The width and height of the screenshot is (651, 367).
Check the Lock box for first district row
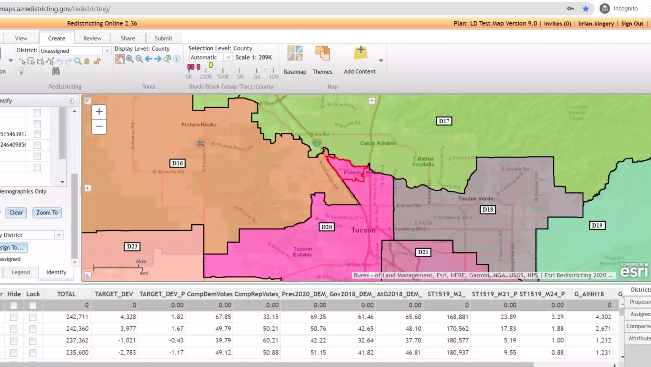(x=33, y=317)
